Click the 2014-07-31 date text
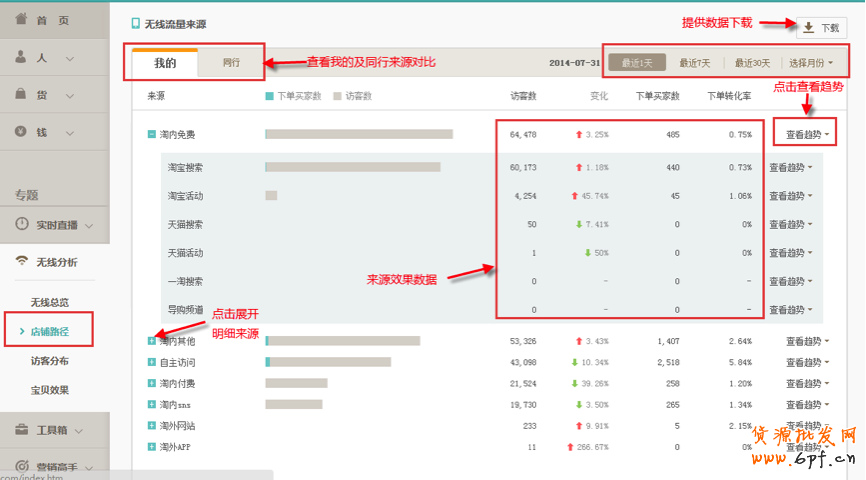 pos(574,63)
